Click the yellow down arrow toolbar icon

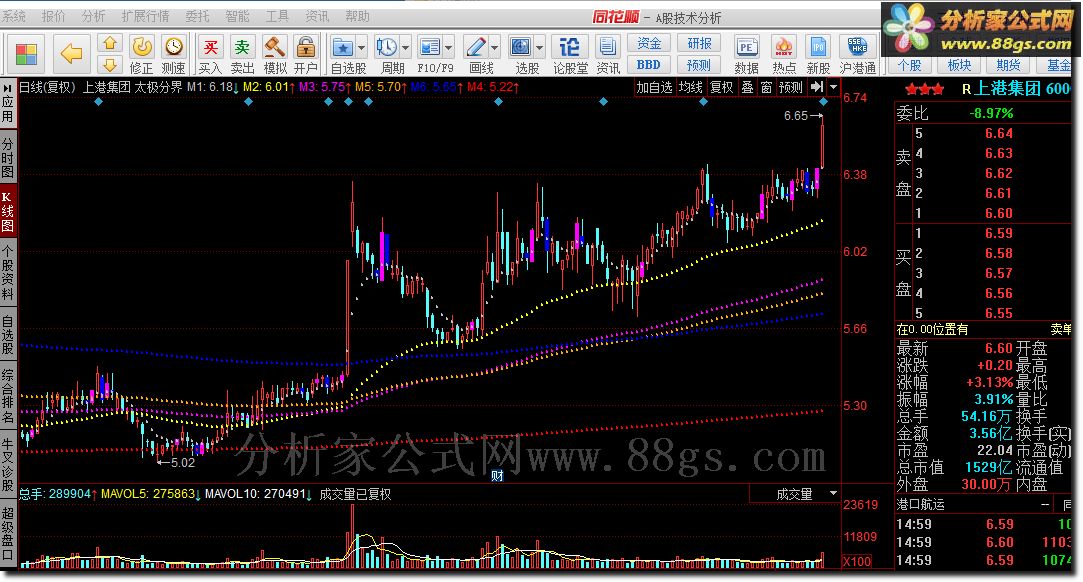click(x=110, y=65)
